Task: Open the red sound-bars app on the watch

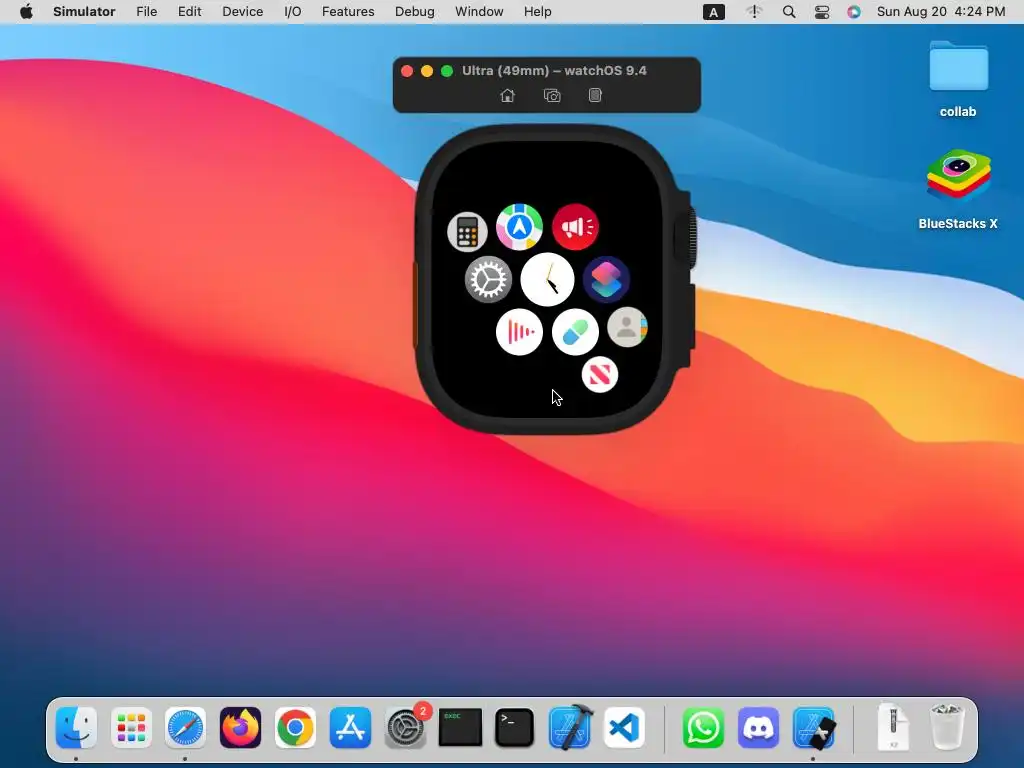Action: (x=519, y=332)
